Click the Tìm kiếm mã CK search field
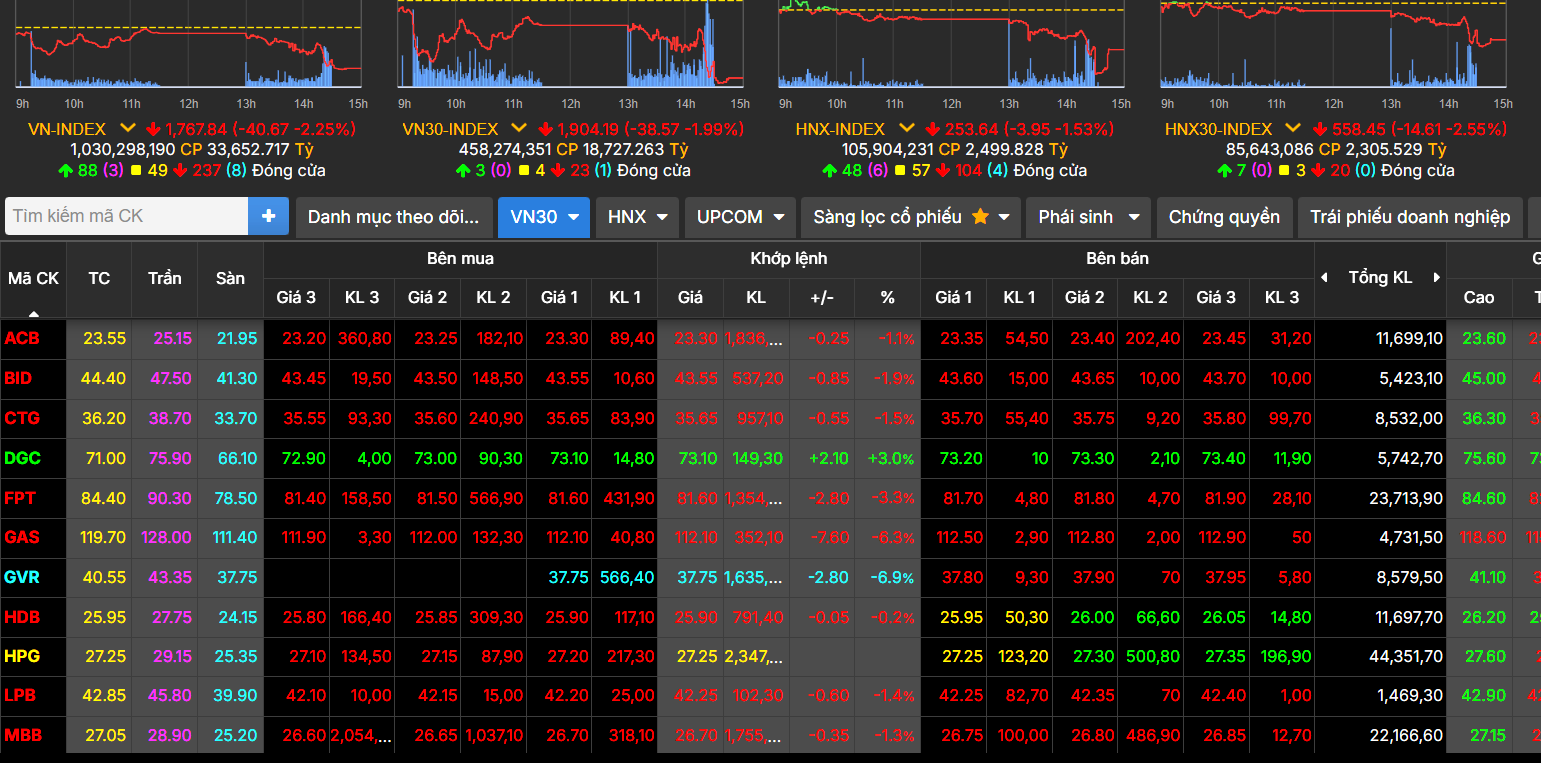This screenshot has width=1541, height=763. 126,216
